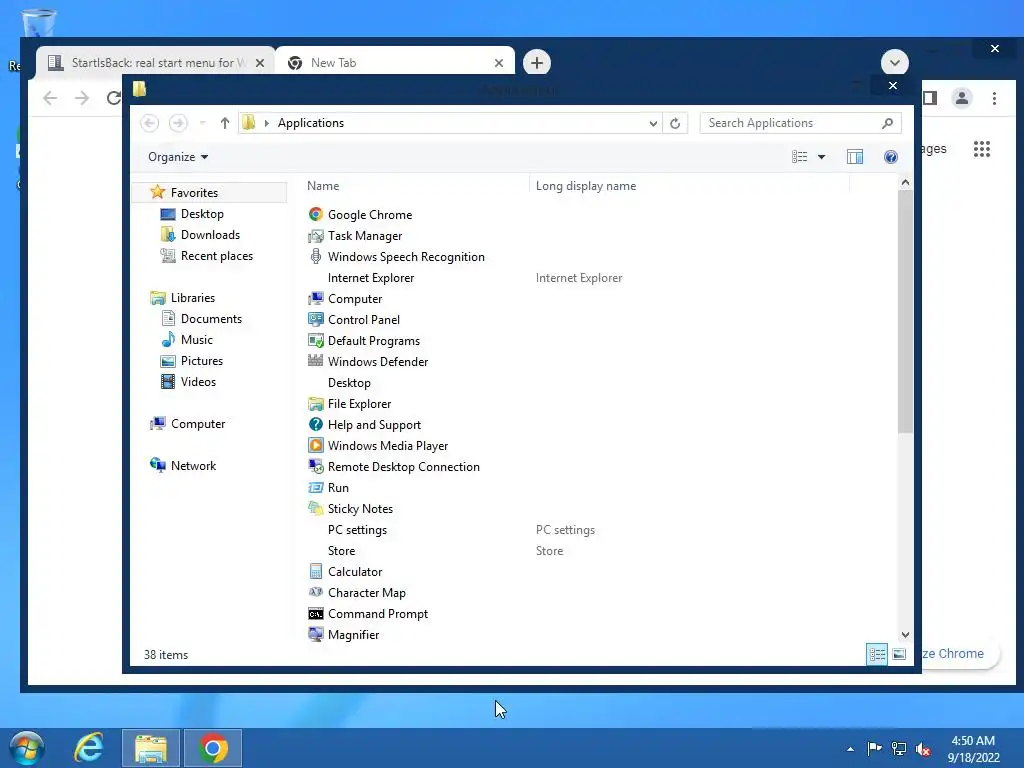
Task: Open Chrome profile avatar
Action: coord(961,98)
